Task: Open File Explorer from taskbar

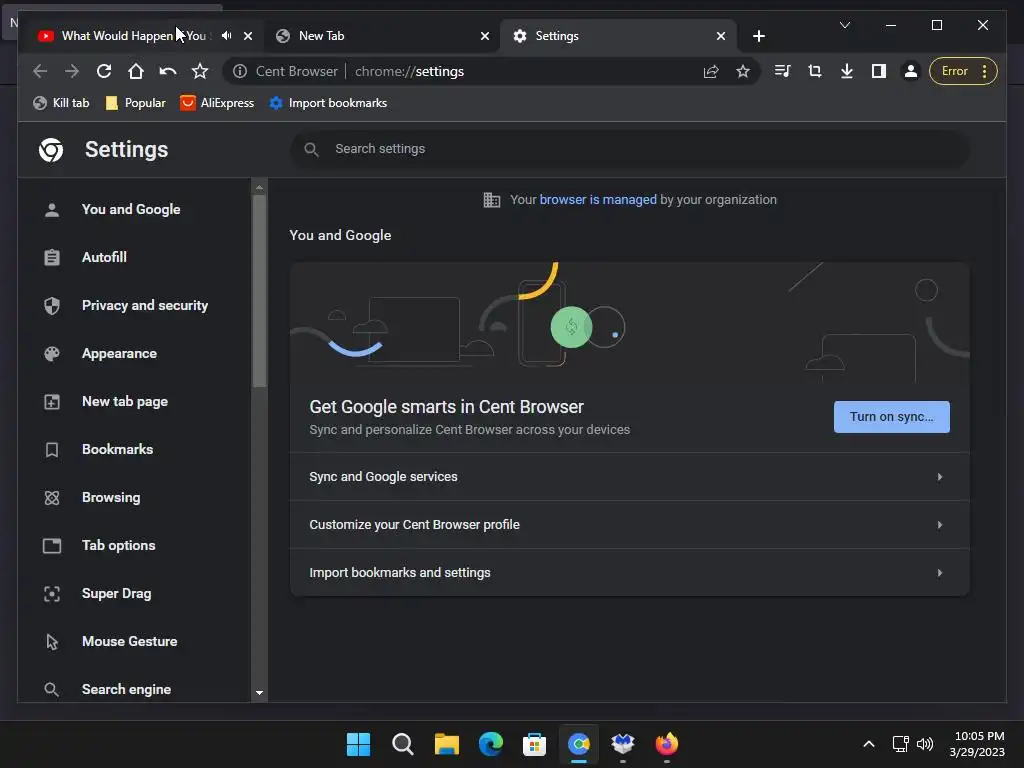Action: coord(447,744)
